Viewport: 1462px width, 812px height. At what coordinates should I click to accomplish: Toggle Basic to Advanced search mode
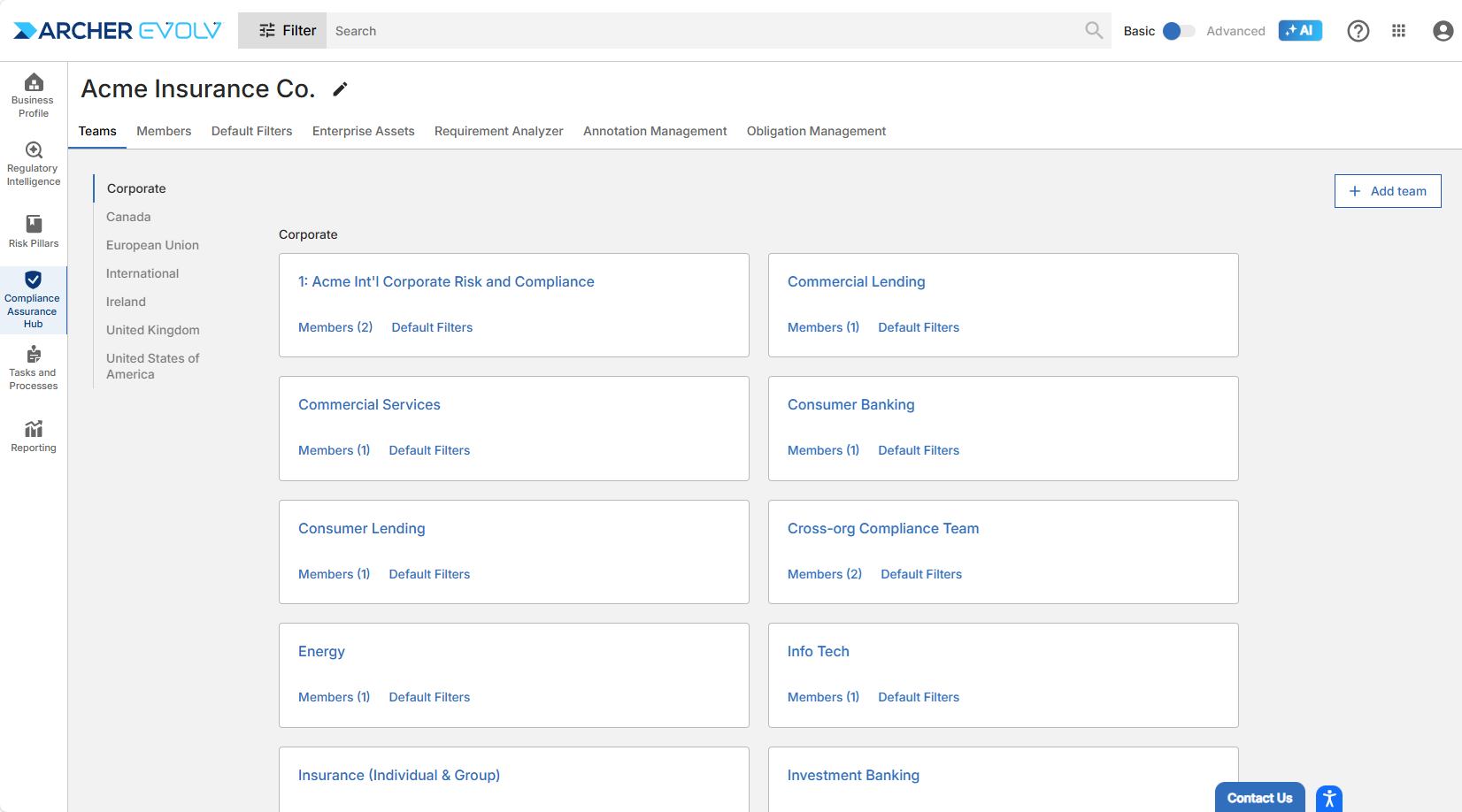[x=1177, y=31]
